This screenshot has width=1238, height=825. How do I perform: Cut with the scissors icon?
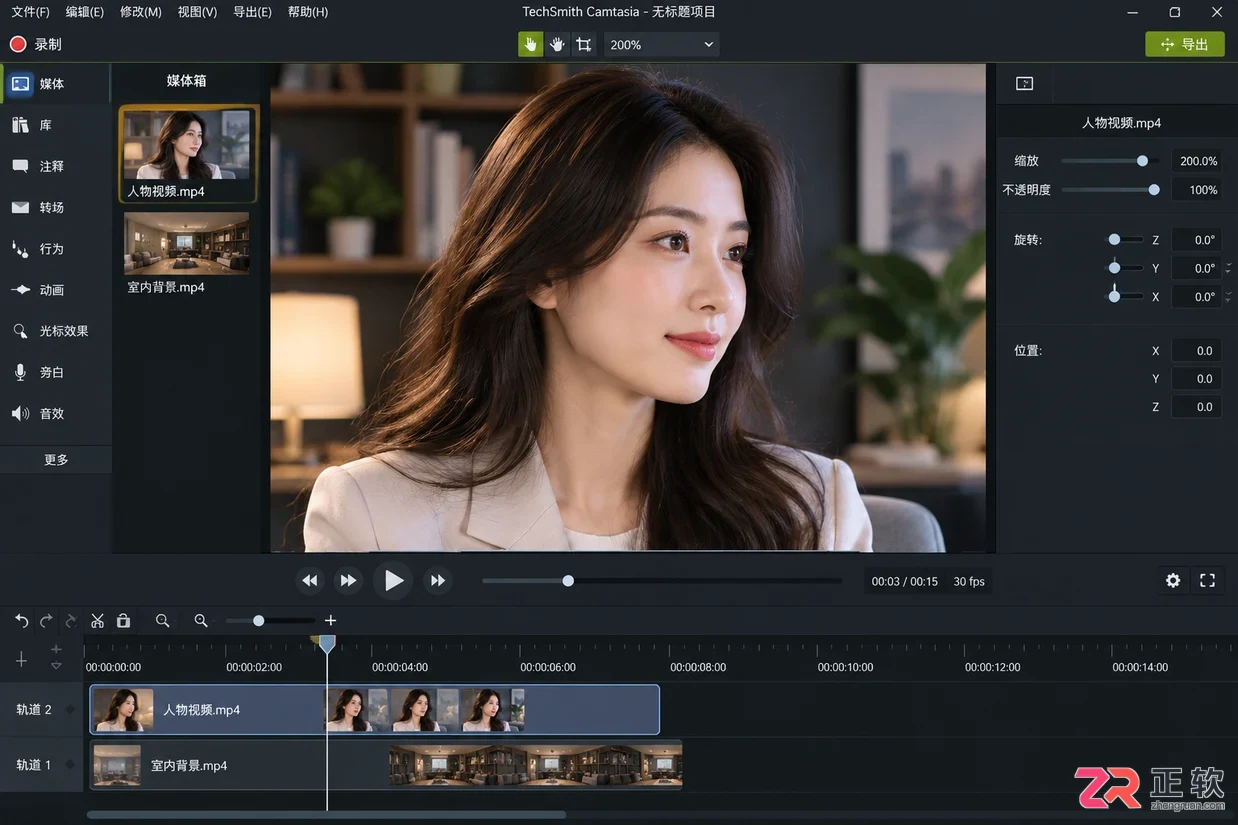[x=97, y=621]
